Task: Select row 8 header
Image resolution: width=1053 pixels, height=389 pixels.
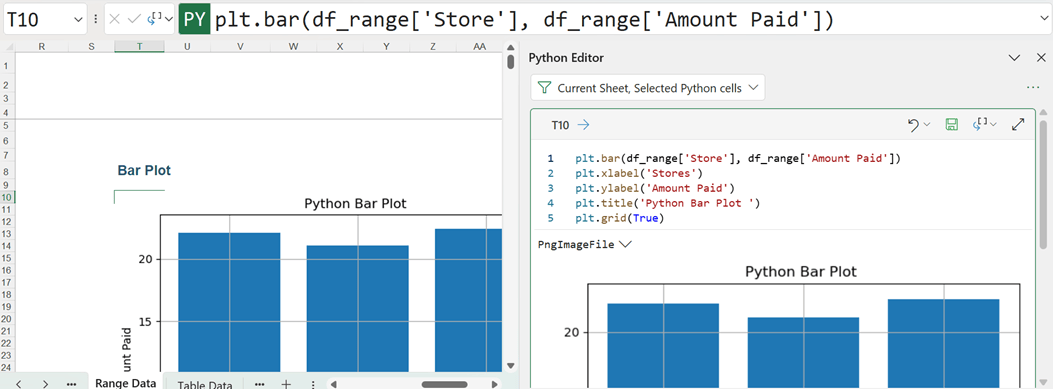Action: tap(7, 171)
